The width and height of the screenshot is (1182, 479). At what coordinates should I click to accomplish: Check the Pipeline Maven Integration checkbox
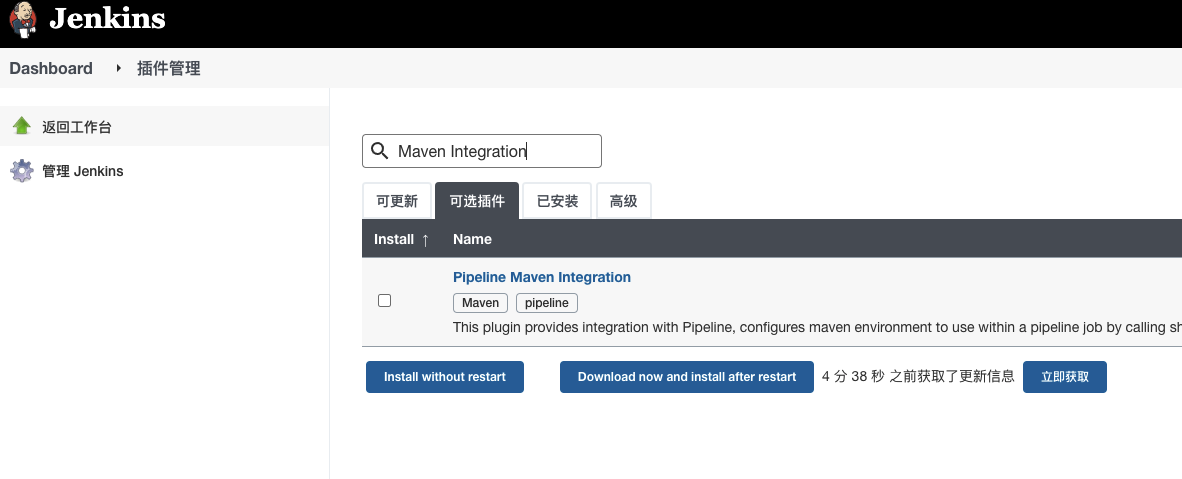coord(384,301)
